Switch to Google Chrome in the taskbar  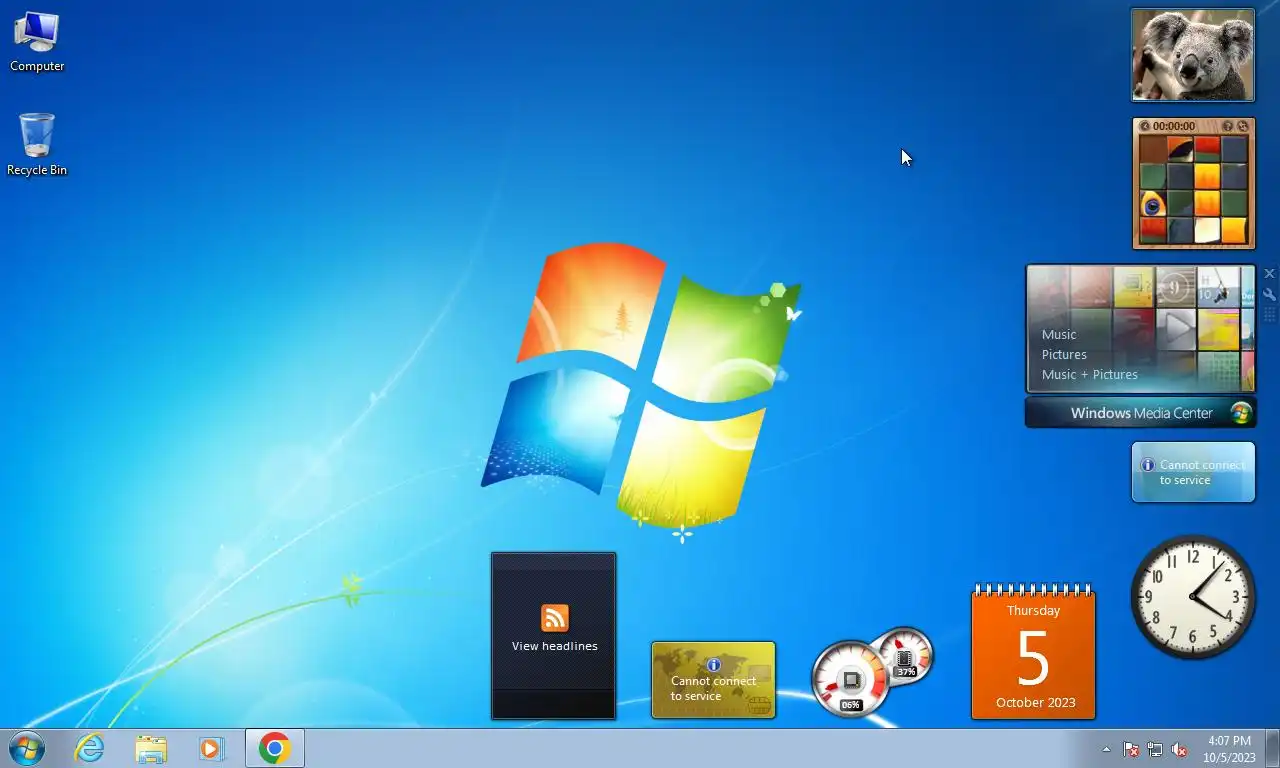click(275, 748)
